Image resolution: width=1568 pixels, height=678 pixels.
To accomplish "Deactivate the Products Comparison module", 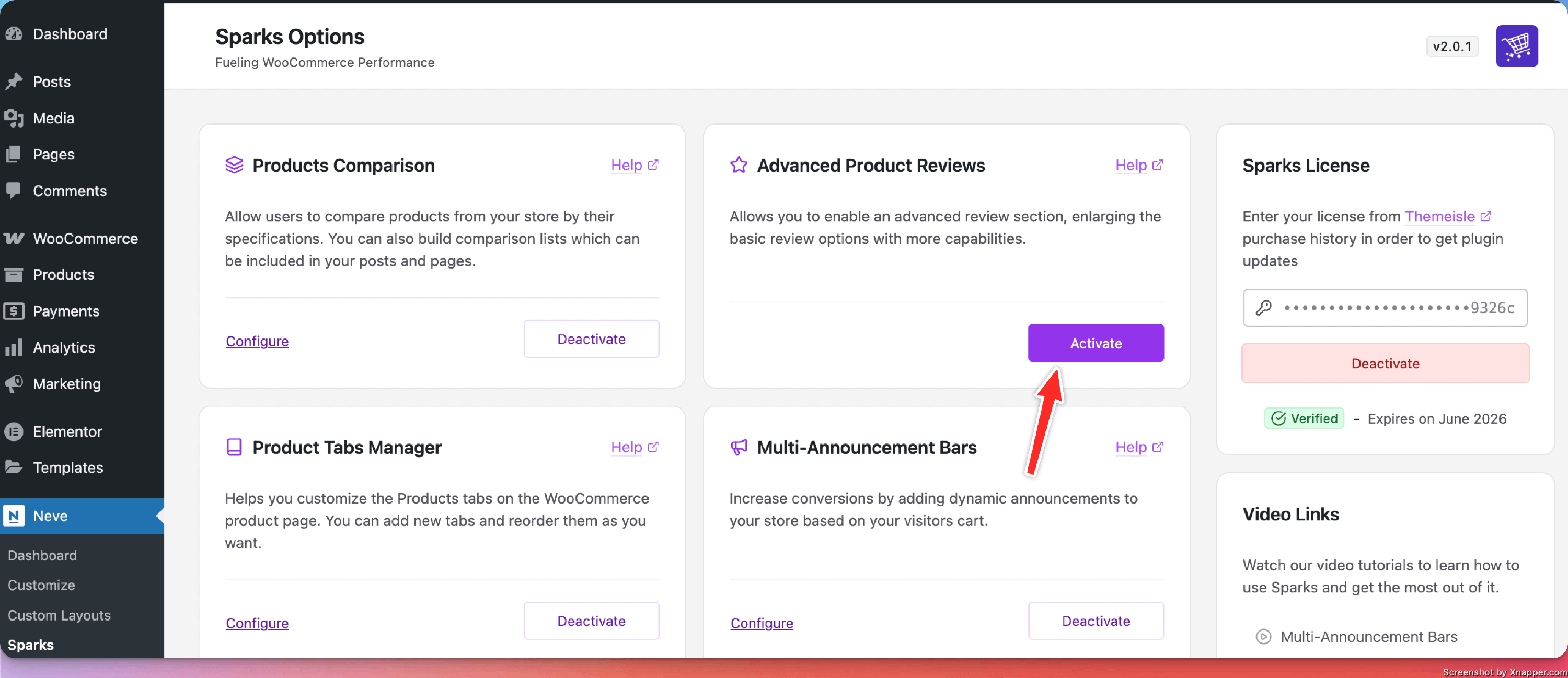I will pyautogui.click(x=591, y=338).
